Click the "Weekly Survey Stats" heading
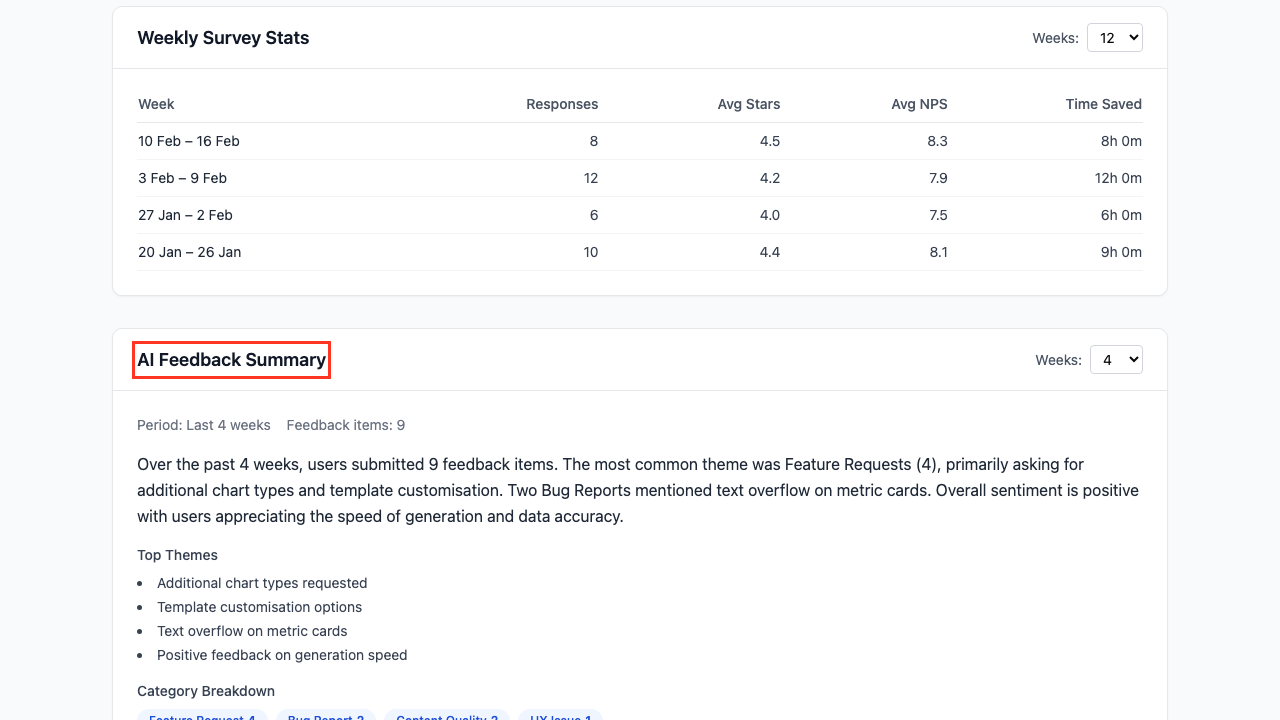Image resolution: width=1280 pixels, height=720 pixels. 223,37
